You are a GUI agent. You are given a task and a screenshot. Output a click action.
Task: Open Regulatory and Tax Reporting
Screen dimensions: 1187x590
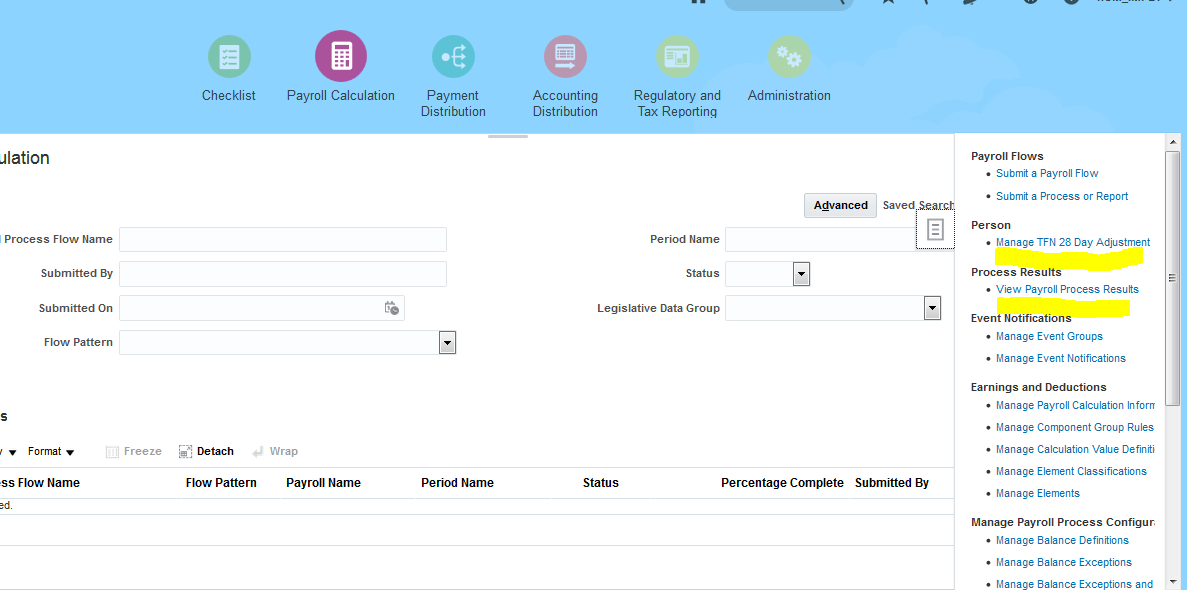pyautogui.click(x=677, y=56)
